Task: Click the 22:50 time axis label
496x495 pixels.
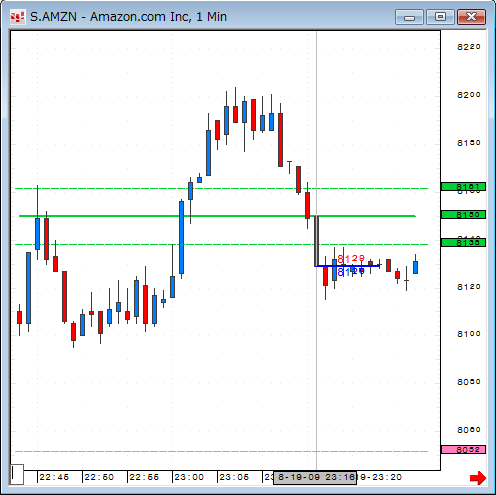Action: click(x=99, y=477)
